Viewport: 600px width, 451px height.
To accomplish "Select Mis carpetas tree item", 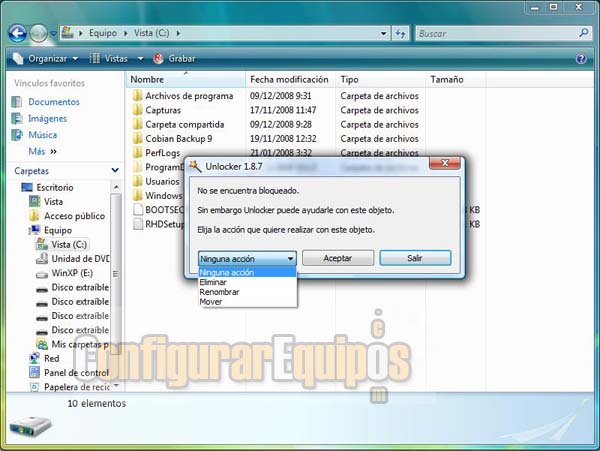I will [x=80, y=344].
